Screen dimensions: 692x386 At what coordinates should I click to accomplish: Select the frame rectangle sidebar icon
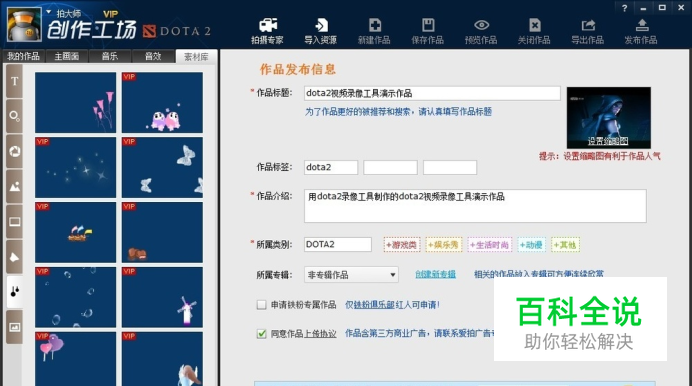[x=15, y=221]
